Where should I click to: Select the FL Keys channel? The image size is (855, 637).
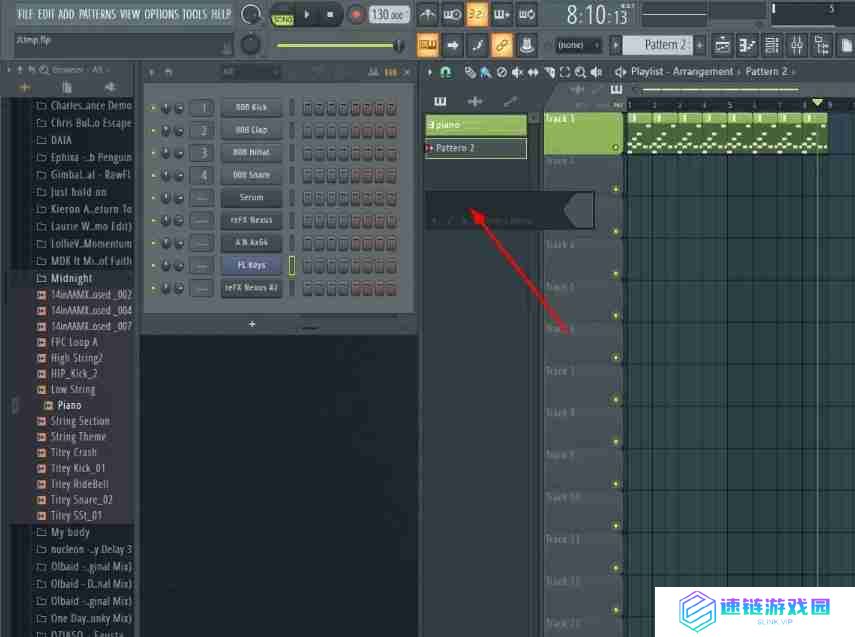point(251,265)
